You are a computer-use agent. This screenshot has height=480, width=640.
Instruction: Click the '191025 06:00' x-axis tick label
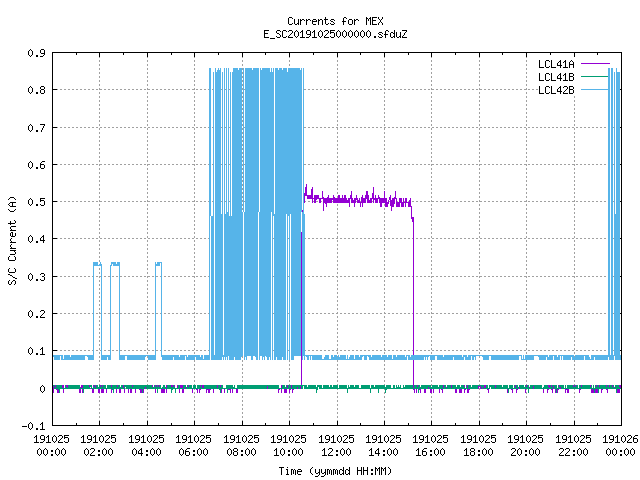click(x=193, y=446)
